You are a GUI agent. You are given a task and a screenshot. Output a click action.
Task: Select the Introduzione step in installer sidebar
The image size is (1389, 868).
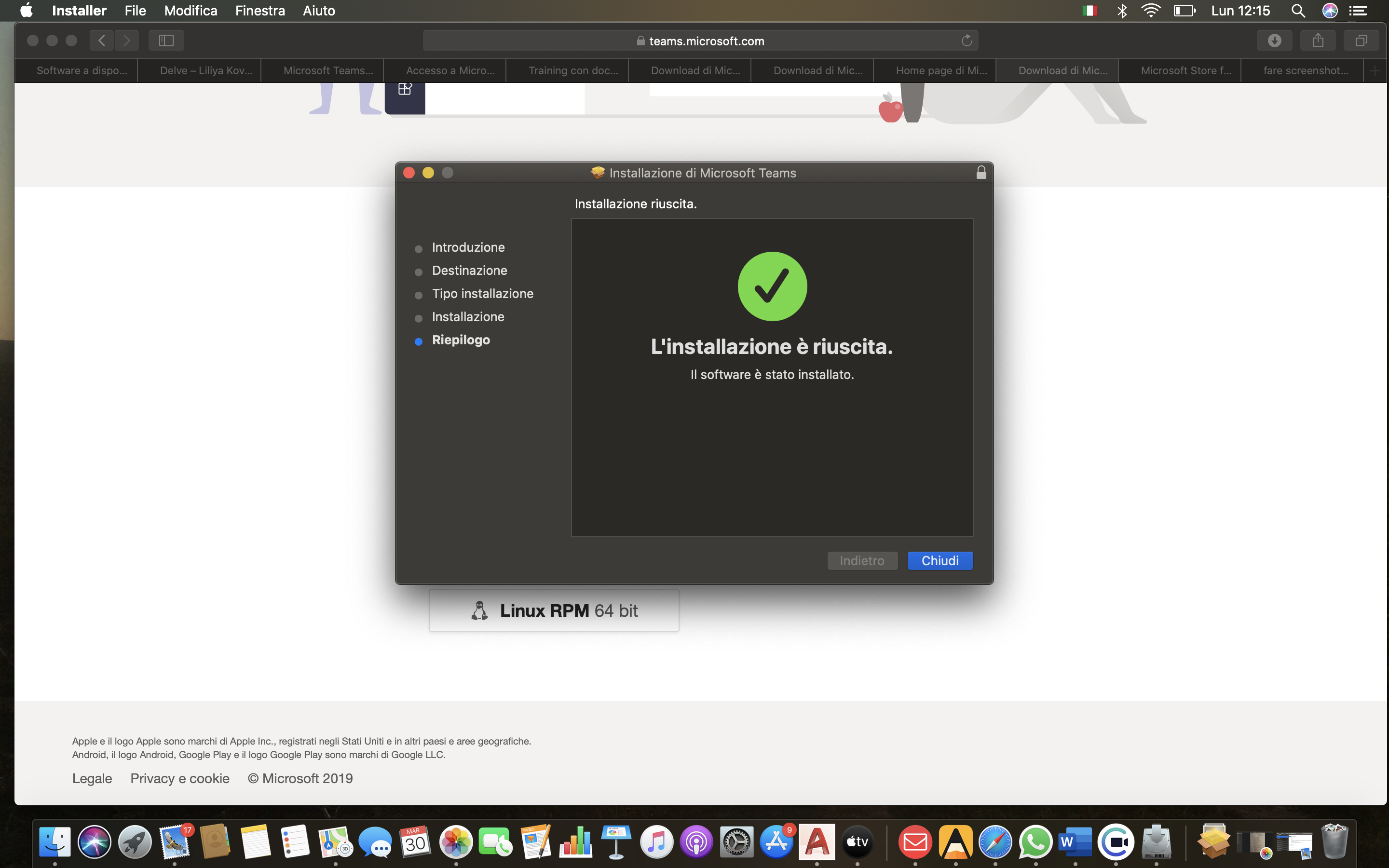[x=468, y=247]
